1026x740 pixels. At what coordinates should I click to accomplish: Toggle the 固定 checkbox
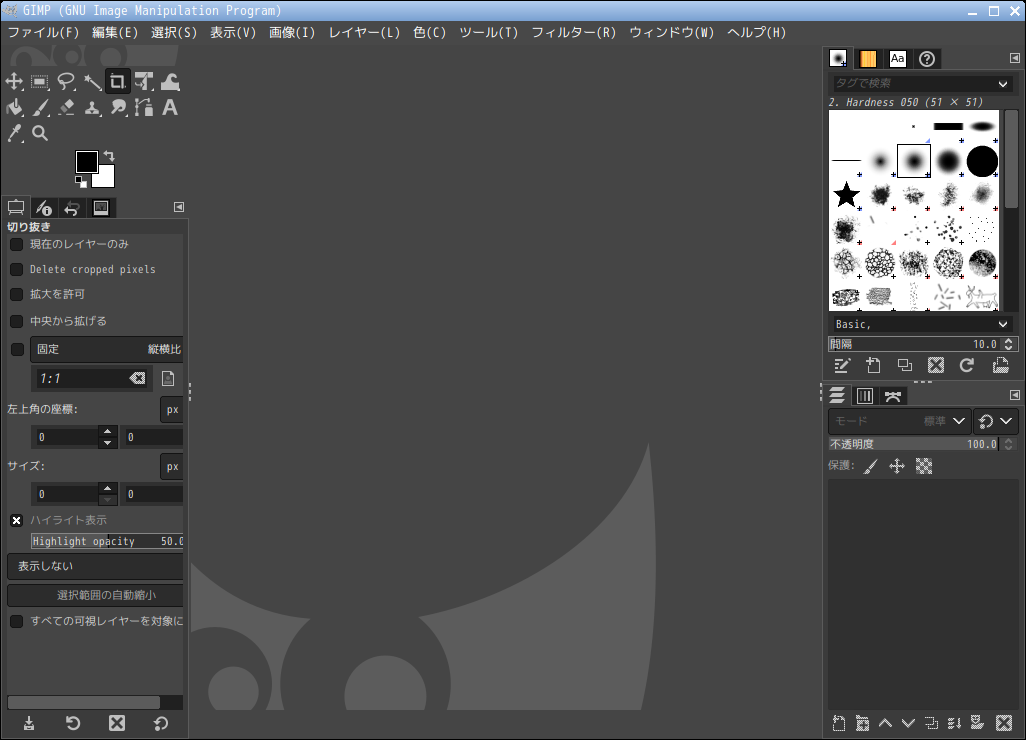coord(18,349)
